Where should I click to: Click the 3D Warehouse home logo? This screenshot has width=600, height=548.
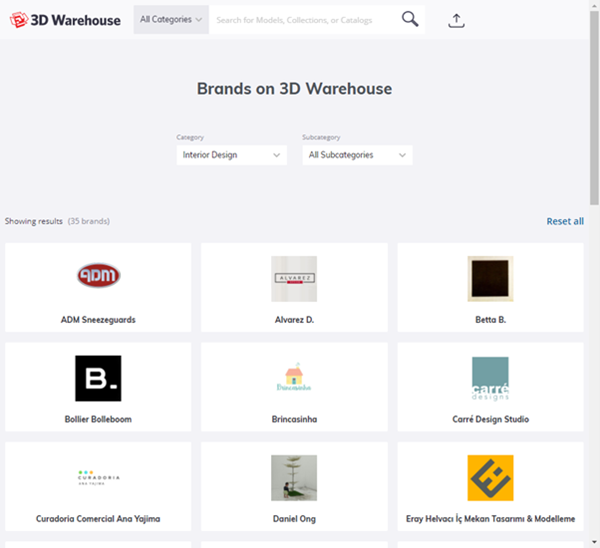point(65,19)
